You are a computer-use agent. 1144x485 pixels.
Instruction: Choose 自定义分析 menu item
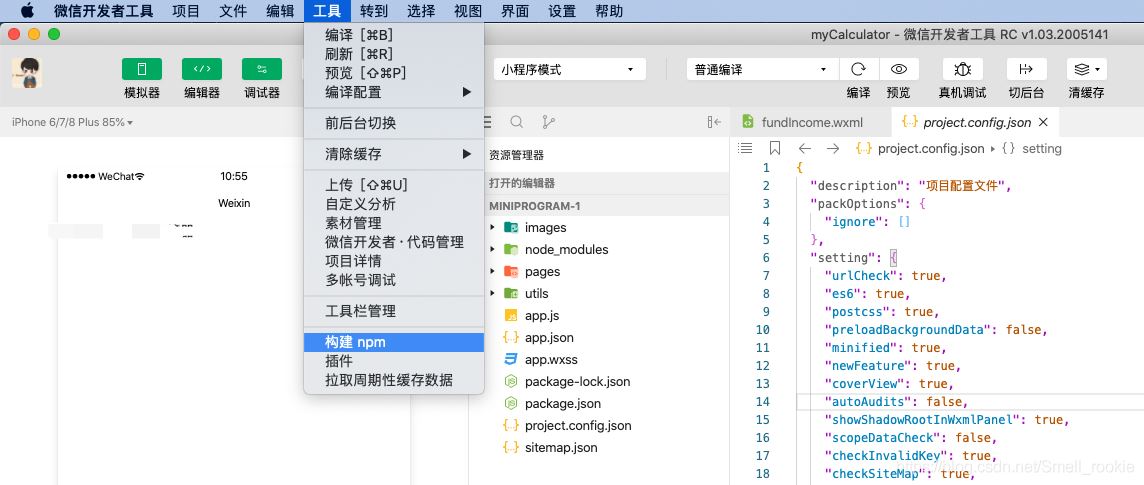[x=394, y=204]
